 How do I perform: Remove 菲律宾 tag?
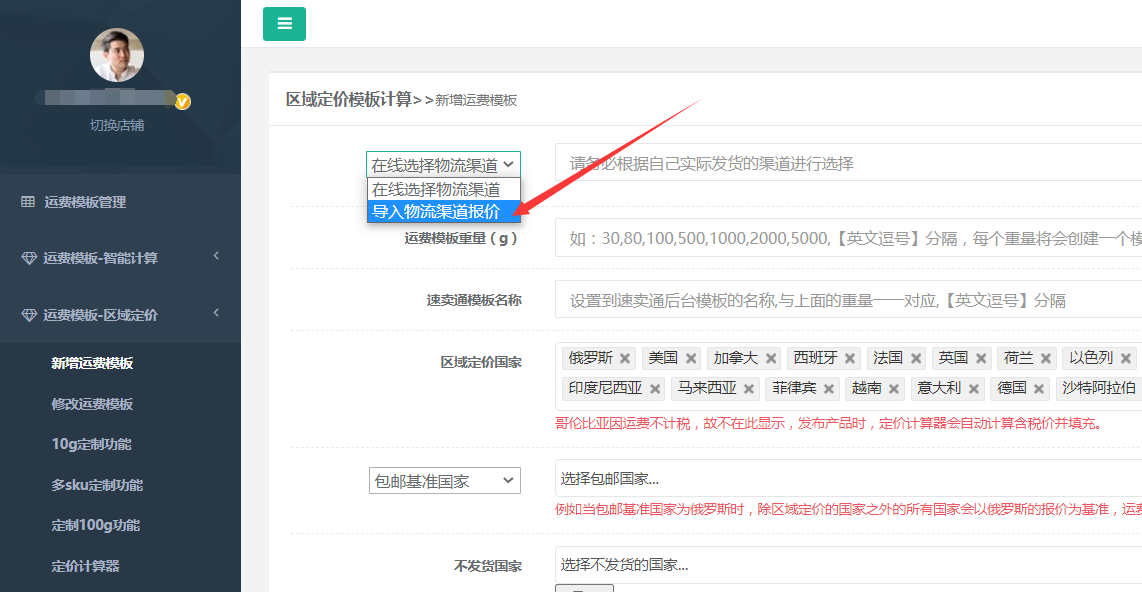pyautogui.click(x=829, y=389)
